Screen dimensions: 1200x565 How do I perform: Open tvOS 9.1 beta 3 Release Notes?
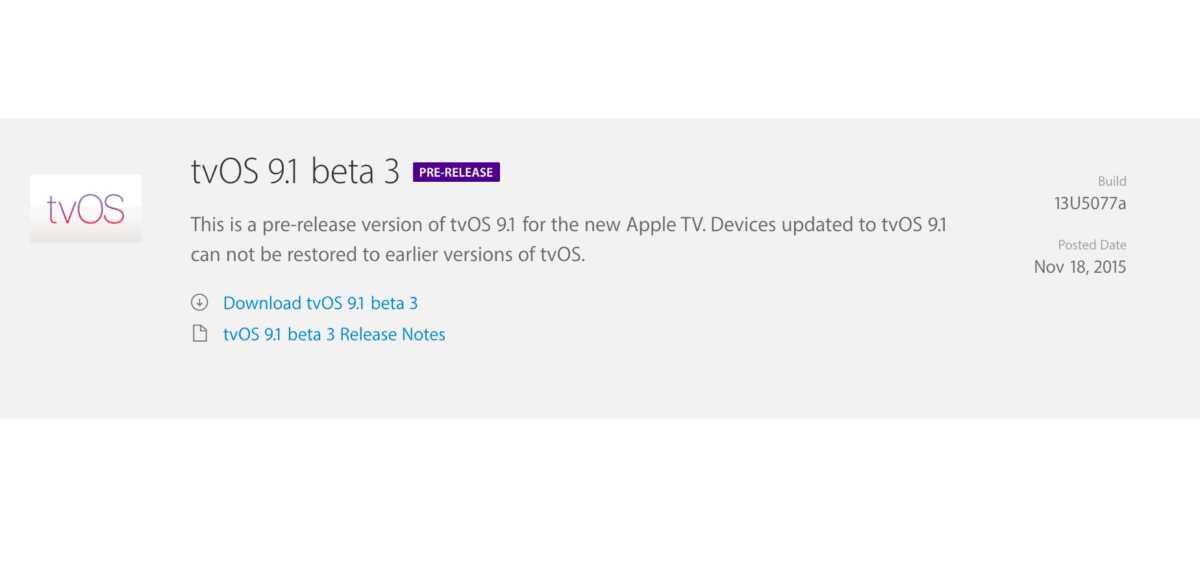[x=334, y=334]
